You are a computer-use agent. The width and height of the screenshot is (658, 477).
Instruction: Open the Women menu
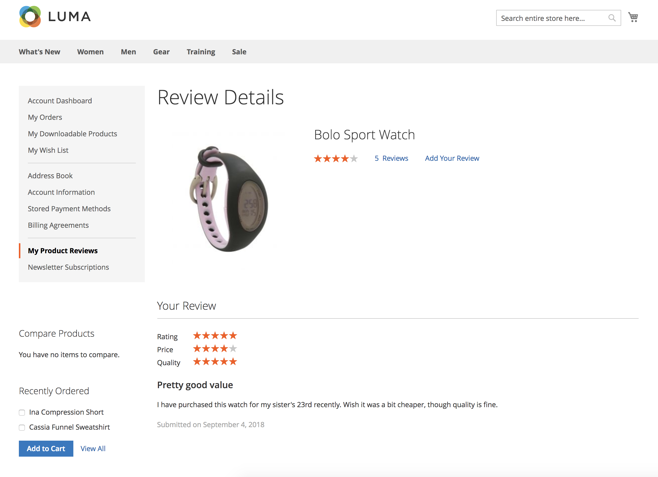tap(90, 51)
